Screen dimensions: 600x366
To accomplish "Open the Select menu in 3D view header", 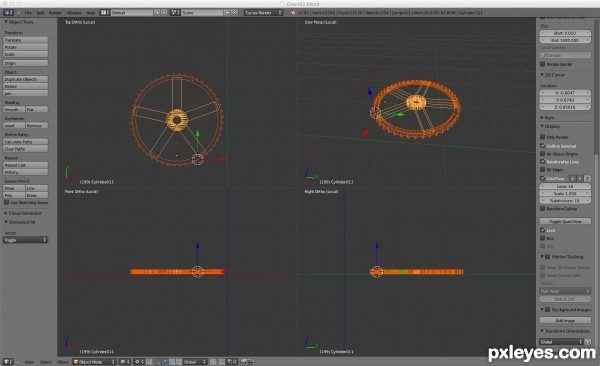I will click(46, 361).
